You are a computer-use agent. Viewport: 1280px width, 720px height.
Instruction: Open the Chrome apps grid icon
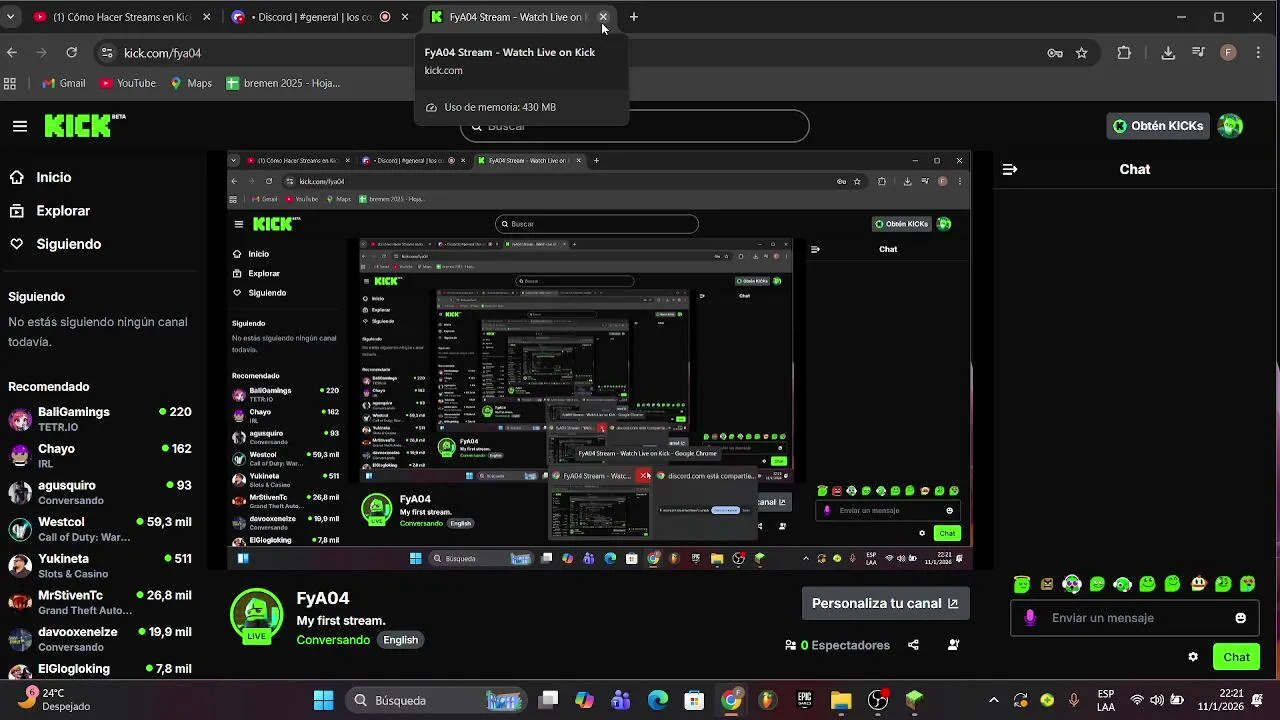tap(10, 83)
